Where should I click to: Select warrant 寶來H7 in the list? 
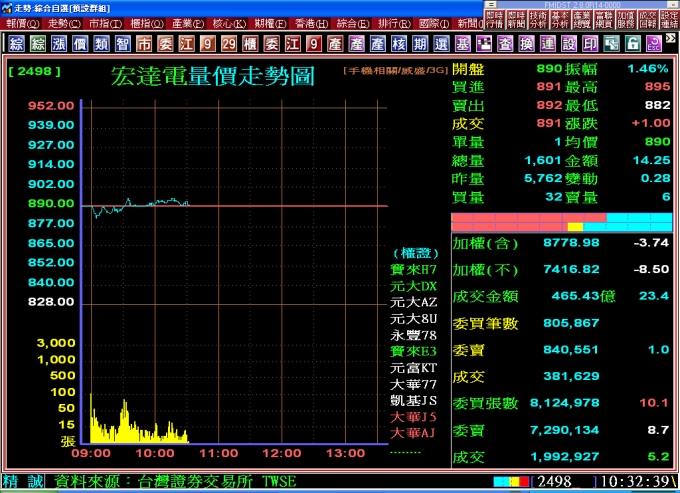click(413, 270)
